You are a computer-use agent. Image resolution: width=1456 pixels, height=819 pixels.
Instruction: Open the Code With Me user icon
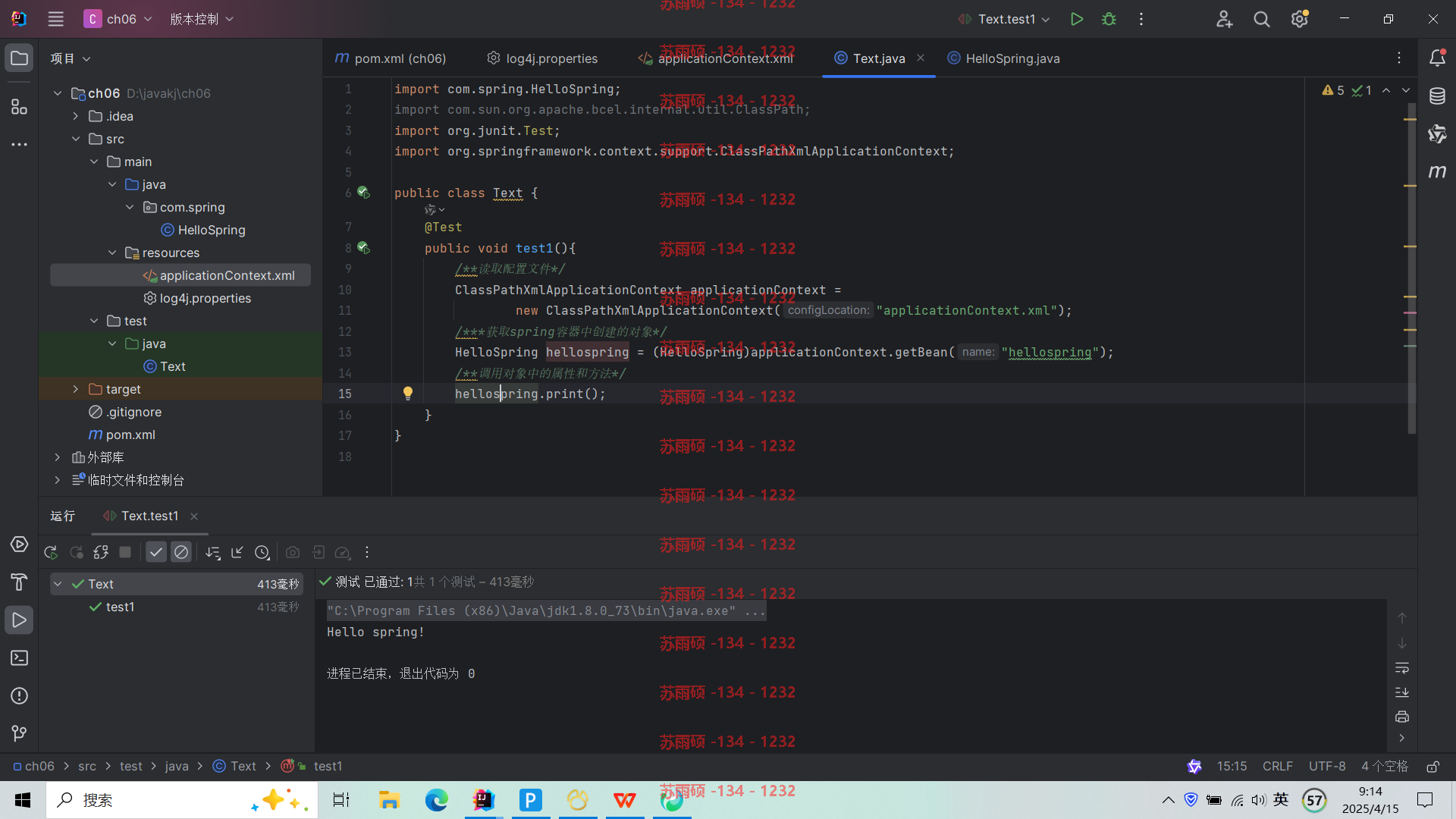[1224, 19]
